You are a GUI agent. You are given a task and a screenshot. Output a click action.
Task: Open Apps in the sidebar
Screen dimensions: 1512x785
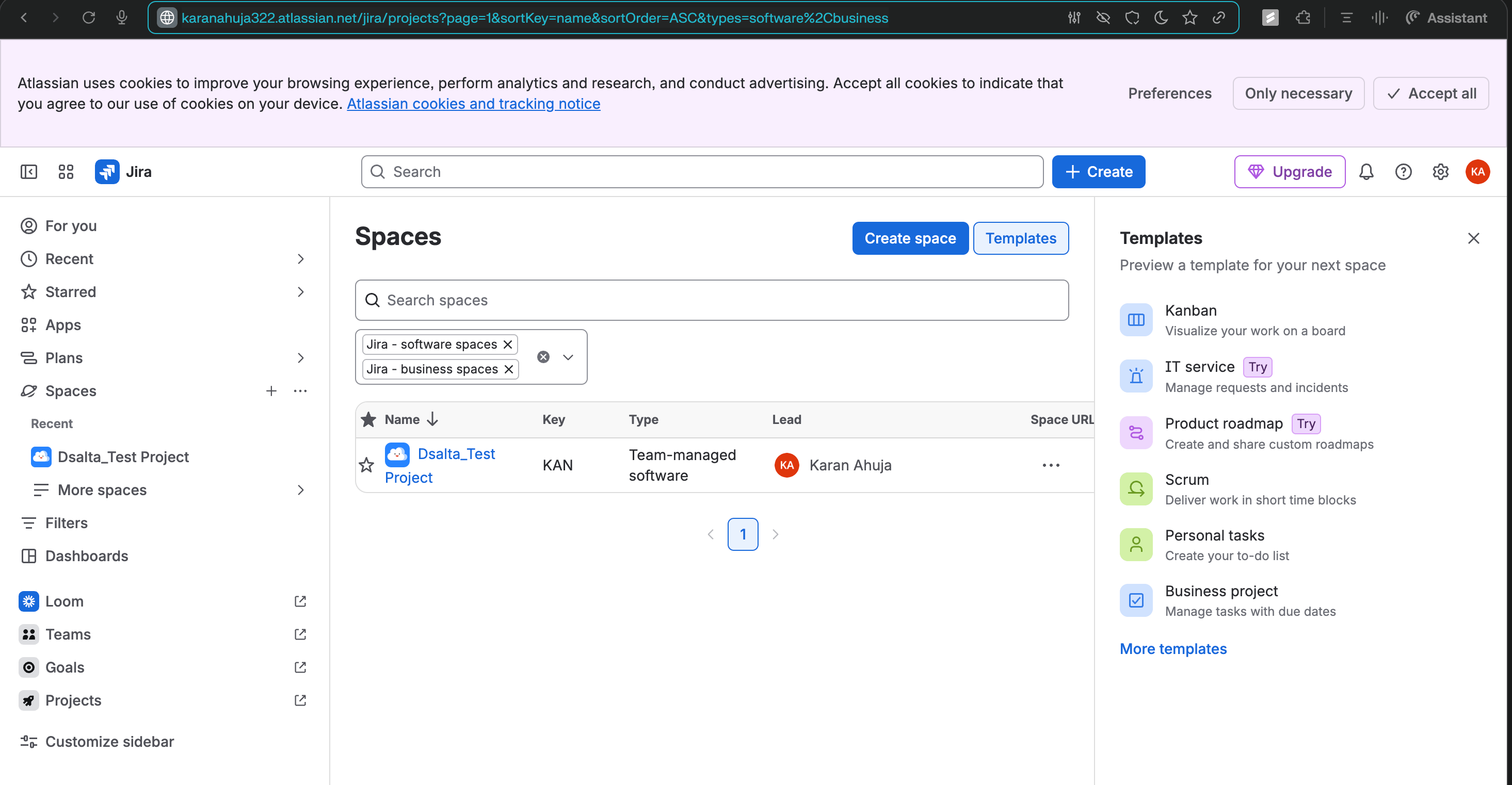(x=164, y=325)
